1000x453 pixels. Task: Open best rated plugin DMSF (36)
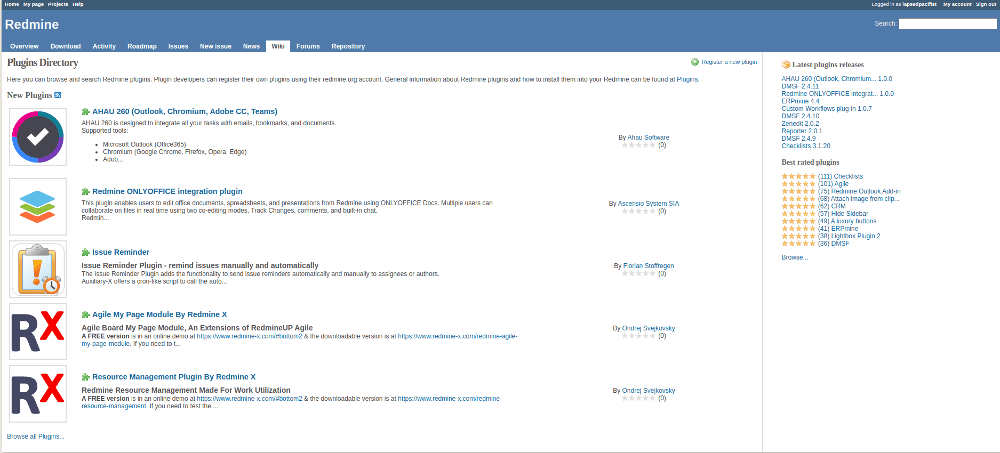coord(841,243)
